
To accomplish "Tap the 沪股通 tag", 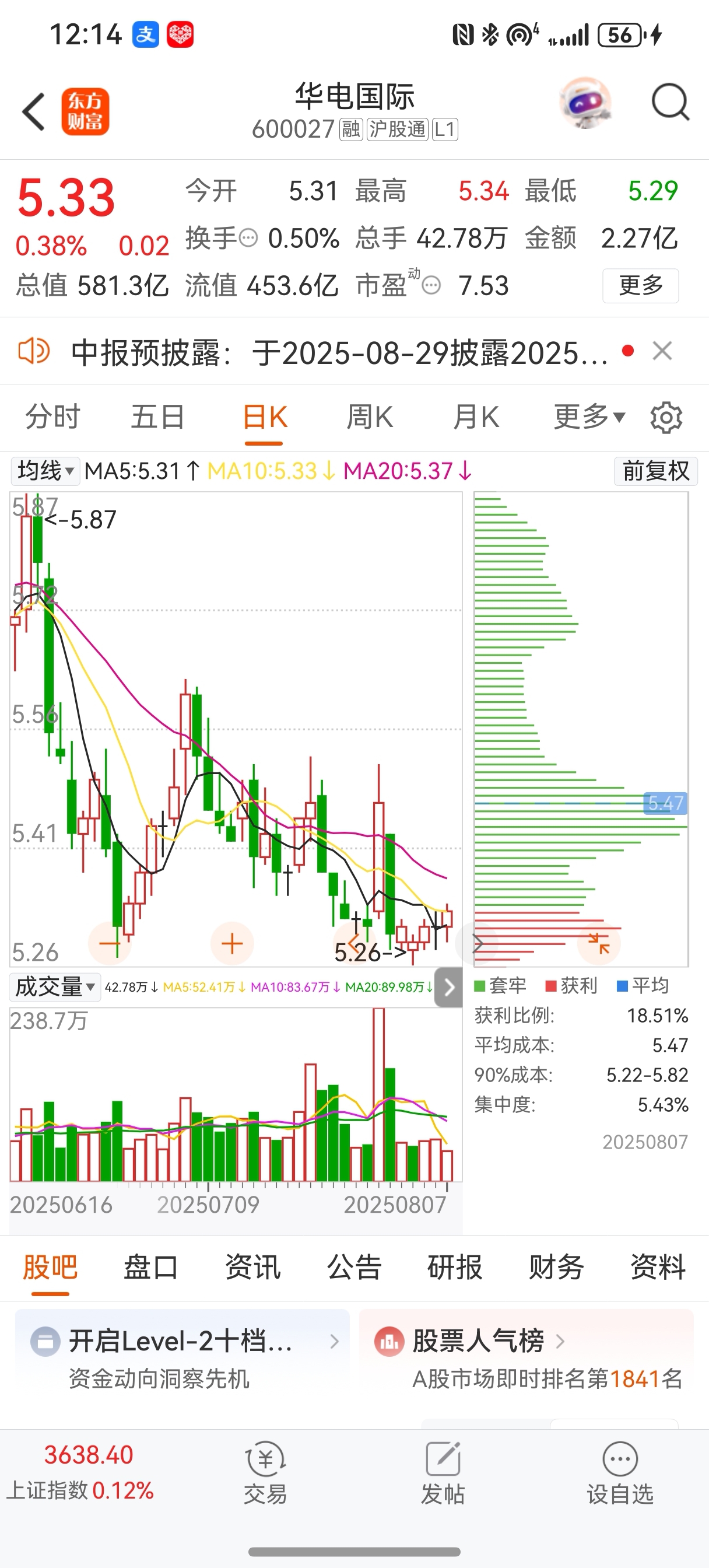I will pos(398,129).
